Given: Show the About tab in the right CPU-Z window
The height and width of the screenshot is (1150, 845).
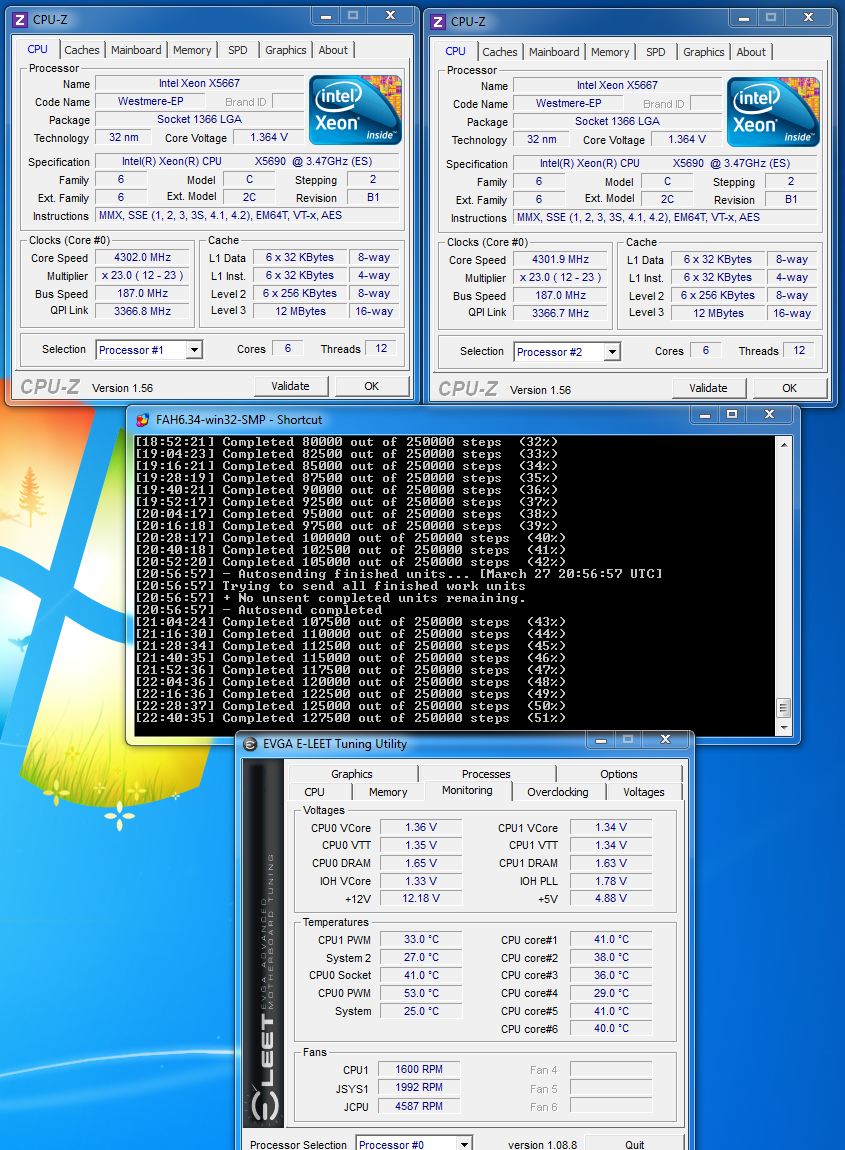Looking at the screenshot, I should point(751,52).
